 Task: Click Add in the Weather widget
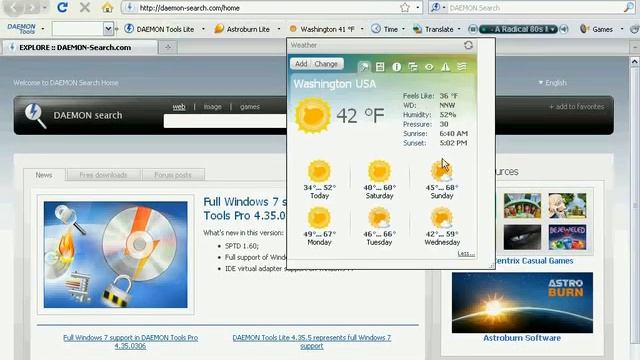[301, 64]
